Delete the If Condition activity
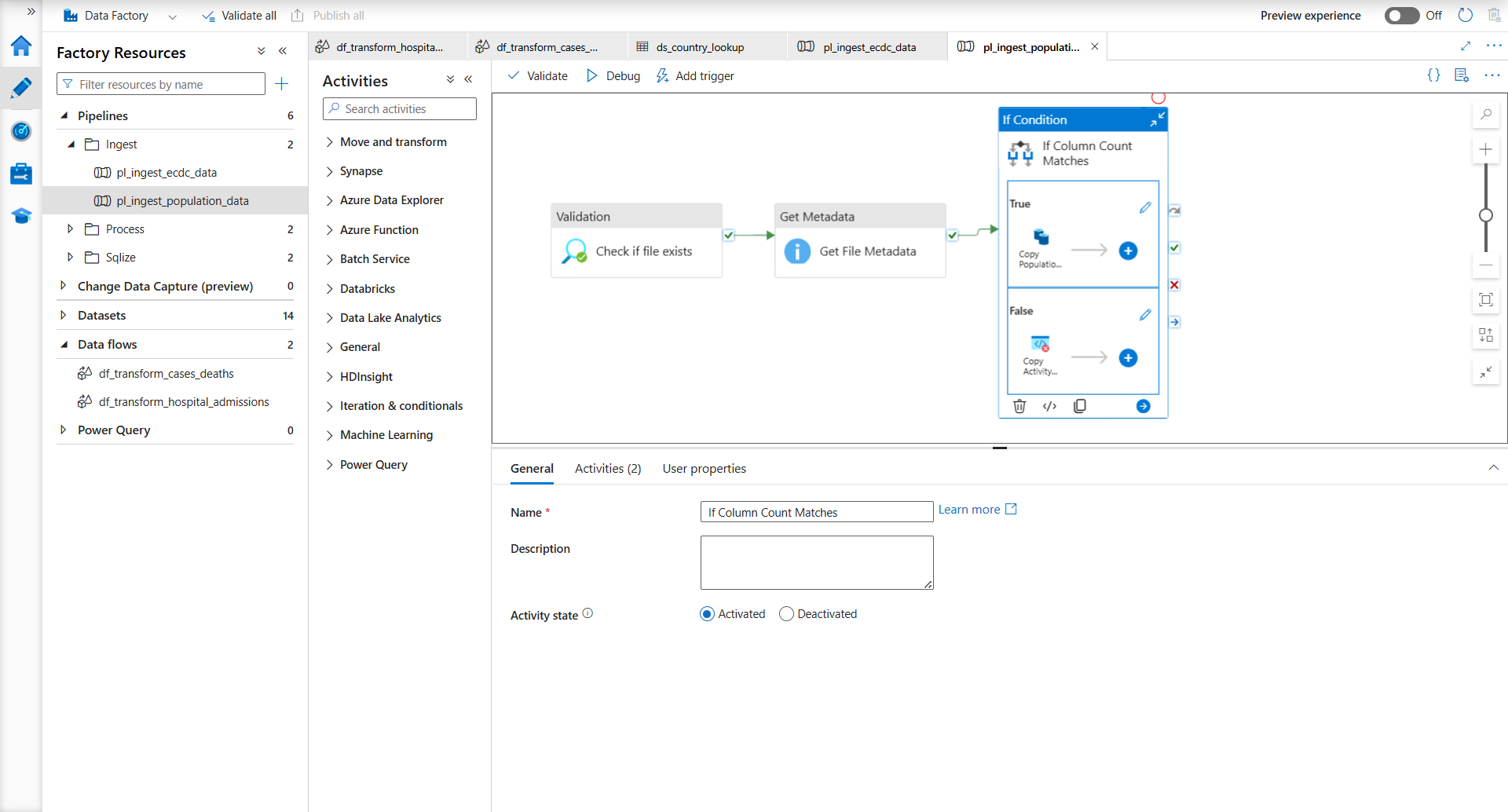 coord(1019,406)
